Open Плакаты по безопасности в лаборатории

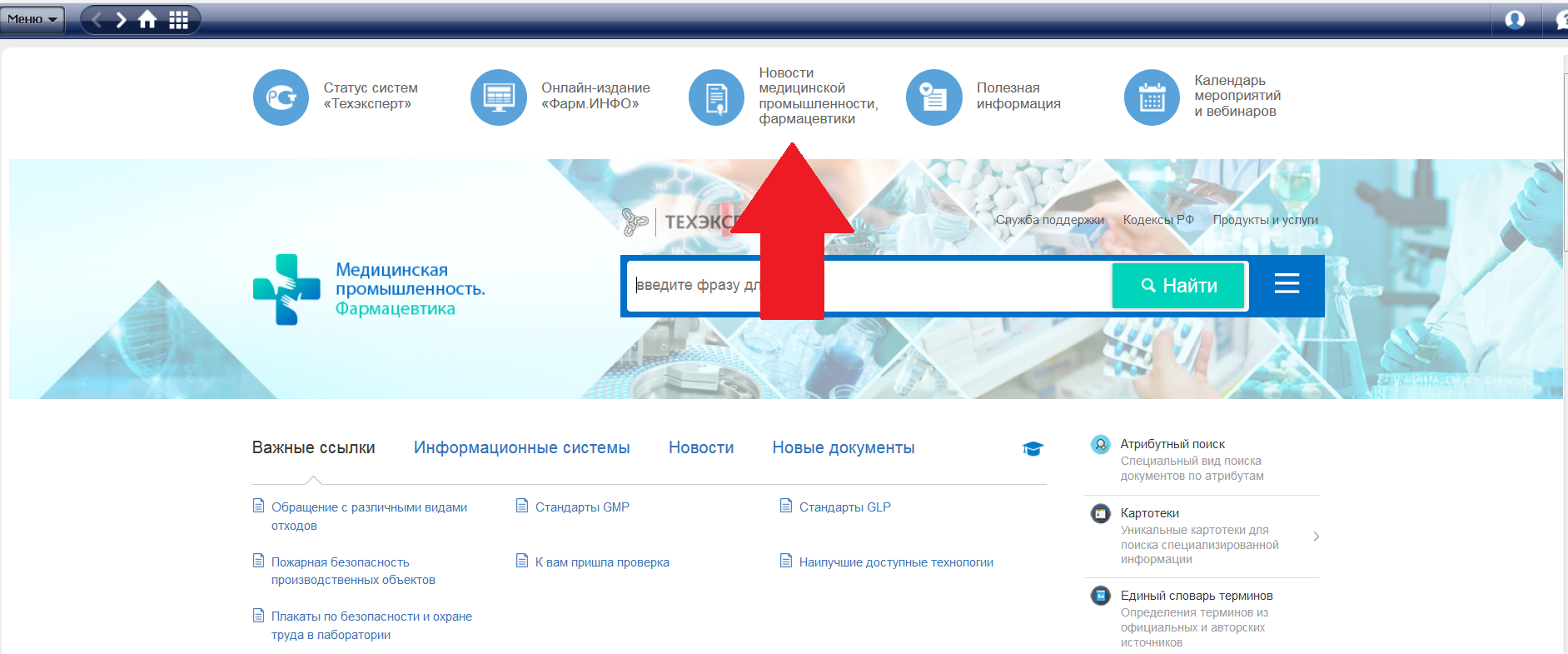pos(371,626)
